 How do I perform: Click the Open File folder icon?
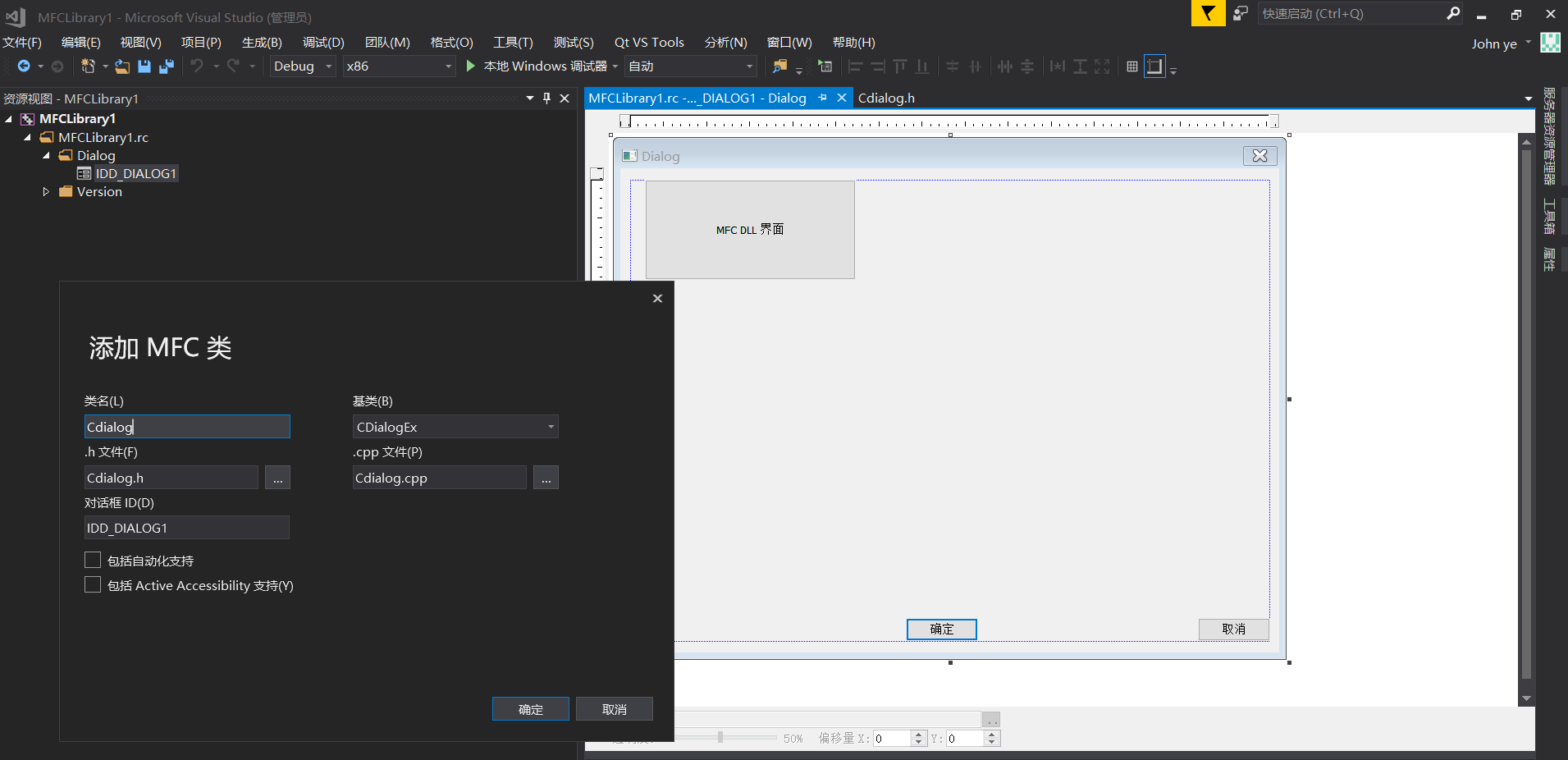(x=122, y=66)
